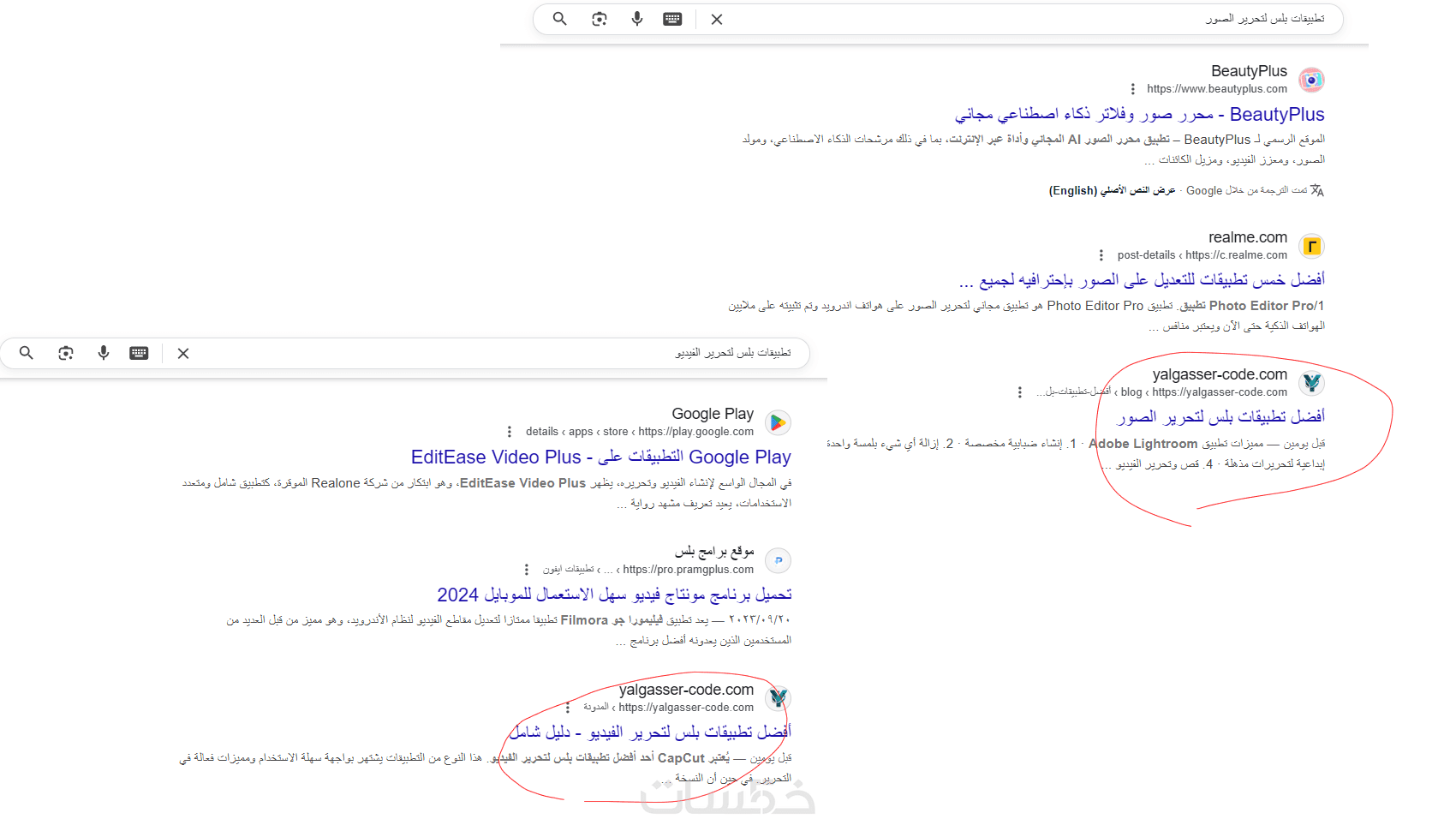Click the yalgasser-code favicon beside the الفيديو result
Image resolution: width=1456 pixels, height=831 pixels.
click(x=778, y=698)
